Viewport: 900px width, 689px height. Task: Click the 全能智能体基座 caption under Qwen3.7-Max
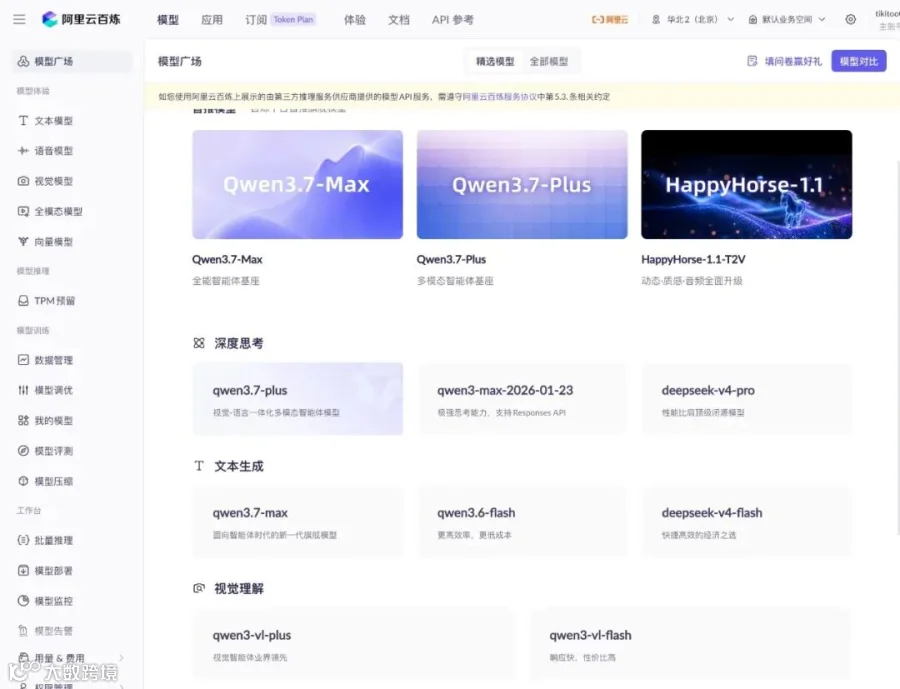coord(226,281)
